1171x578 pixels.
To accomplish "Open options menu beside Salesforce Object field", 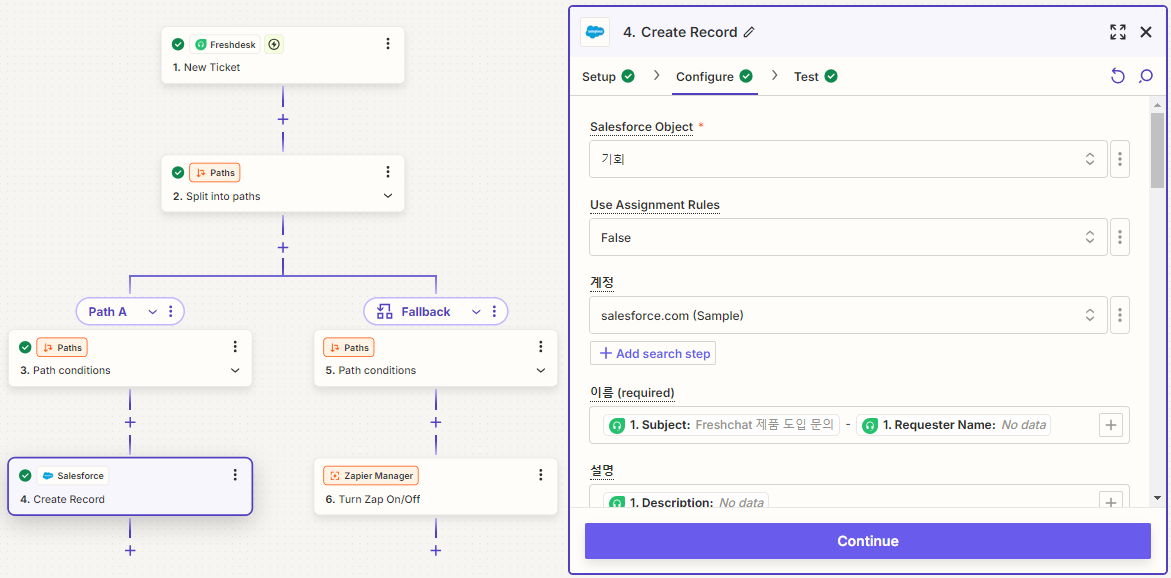I will pos(1119,159).
